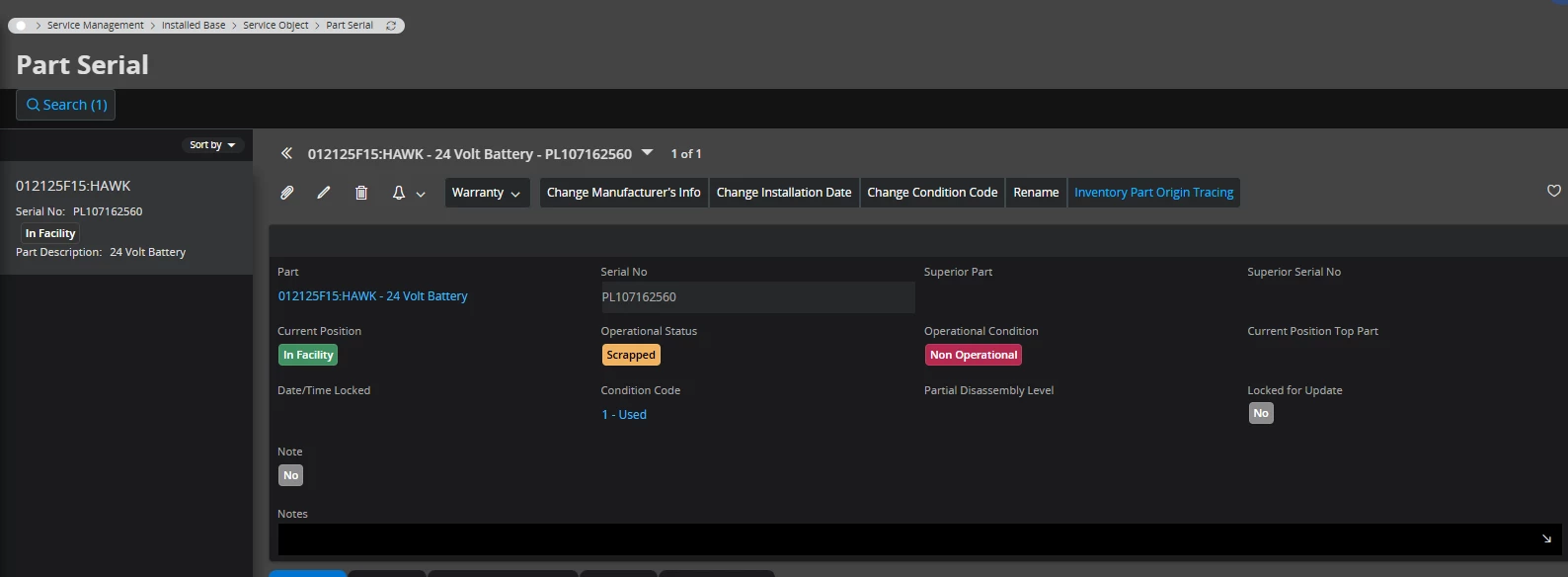Go to Service Management in the breadcrumb
This screenshot has height=577, width=1568.
[x=96, y=26]
